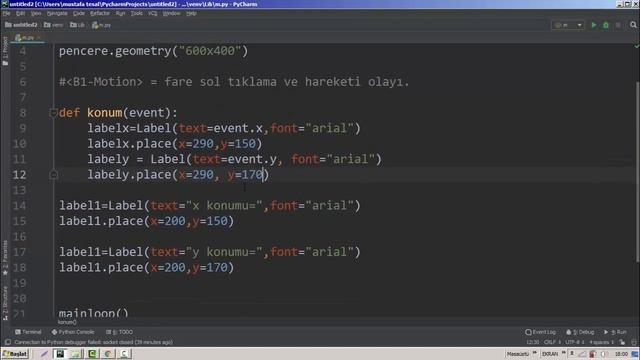Select m.py breadcrumb file
The image size is (640, 360).
coord(101,25)
